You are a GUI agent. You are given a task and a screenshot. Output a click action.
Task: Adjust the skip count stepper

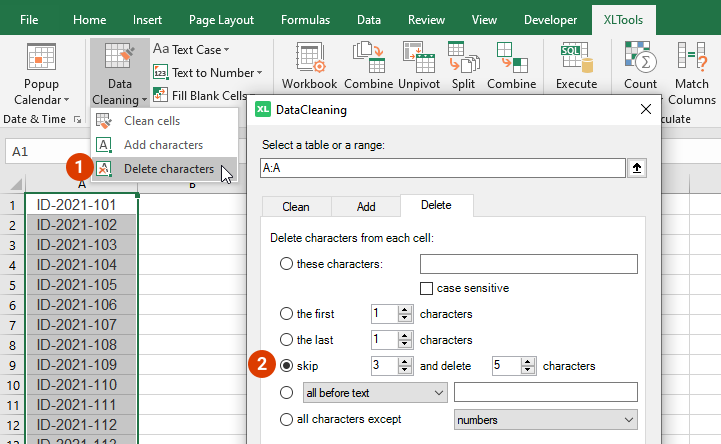pos(405,366)
